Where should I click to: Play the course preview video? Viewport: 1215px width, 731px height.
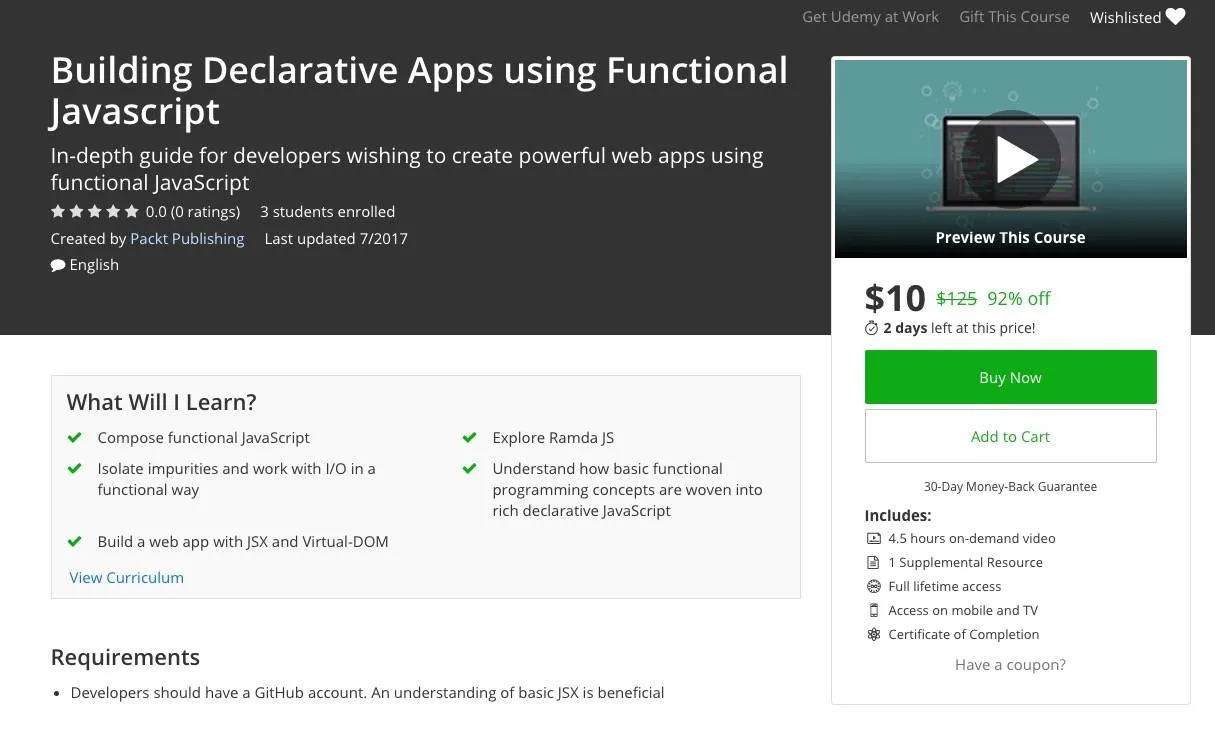pos(1010,159)
